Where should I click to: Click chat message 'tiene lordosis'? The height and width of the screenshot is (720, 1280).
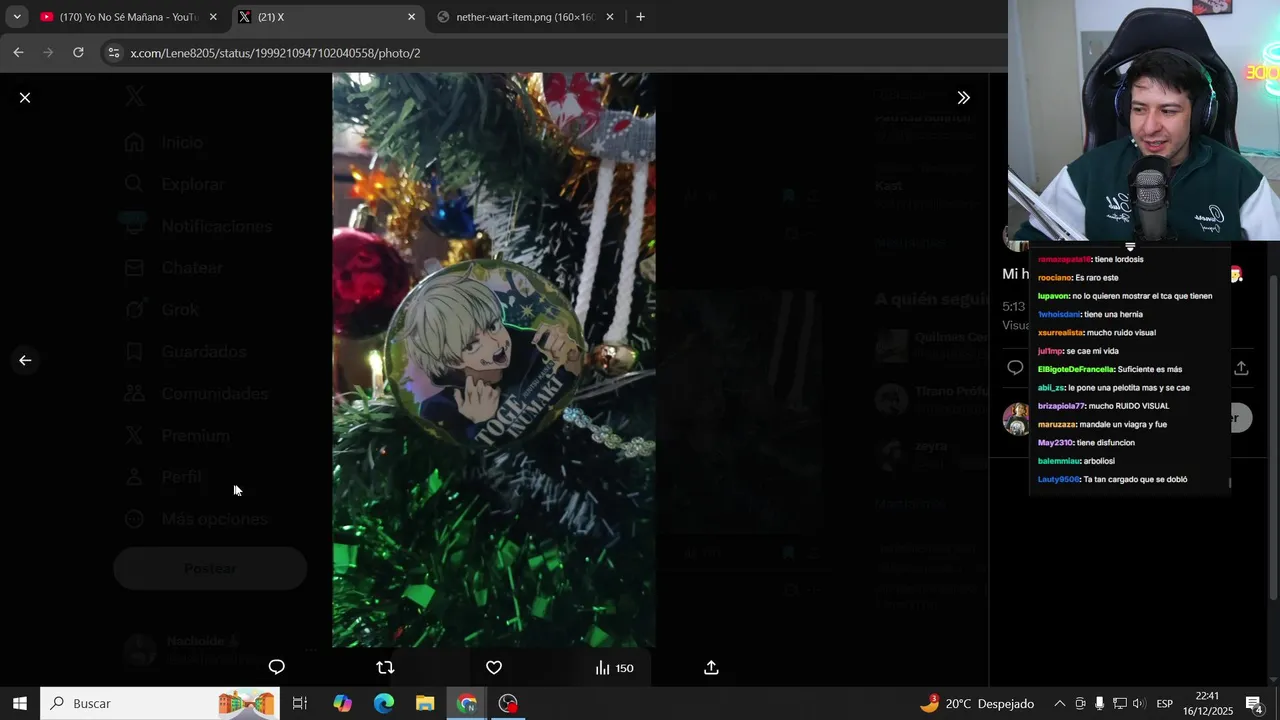[x=1118, y=259]
